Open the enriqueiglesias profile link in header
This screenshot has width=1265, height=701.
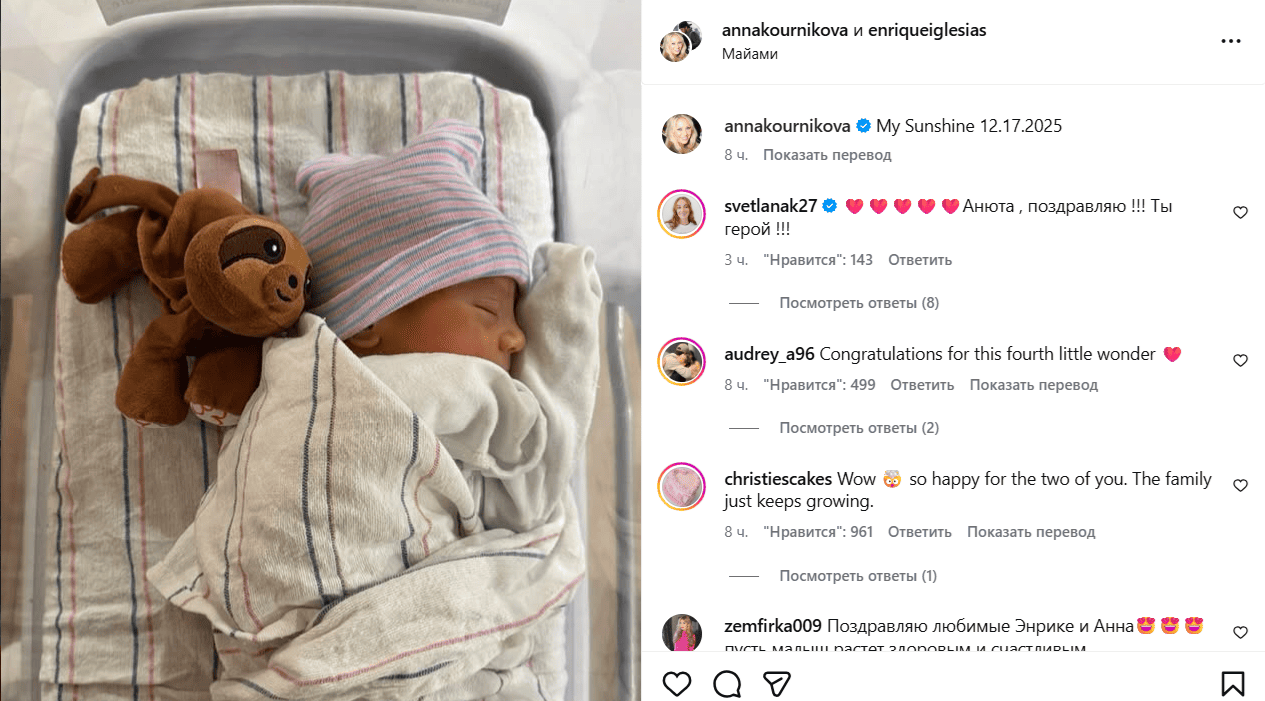(927, 30)
